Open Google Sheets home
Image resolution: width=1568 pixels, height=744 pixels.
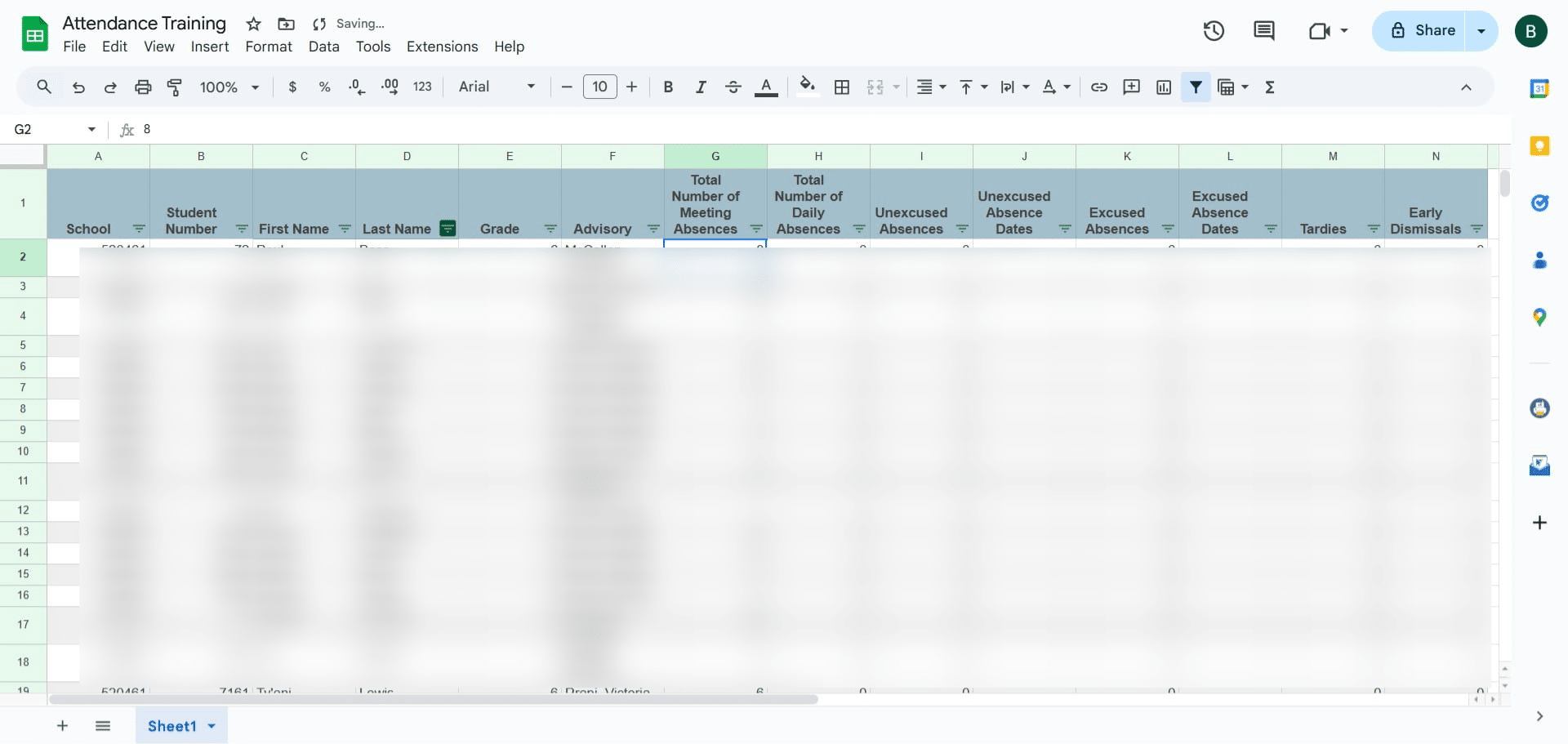click(x=34, y=34)
